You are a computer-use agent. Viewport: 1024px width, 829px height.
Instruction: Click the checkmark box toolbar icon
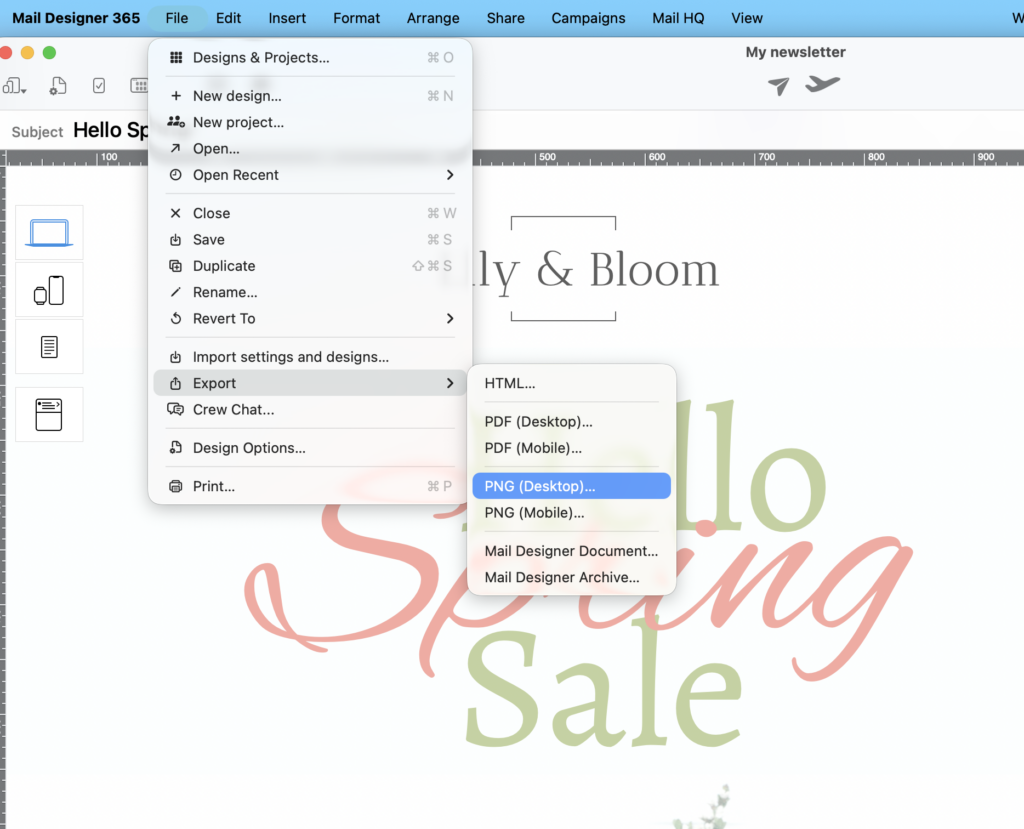click(x=99, y=86)
